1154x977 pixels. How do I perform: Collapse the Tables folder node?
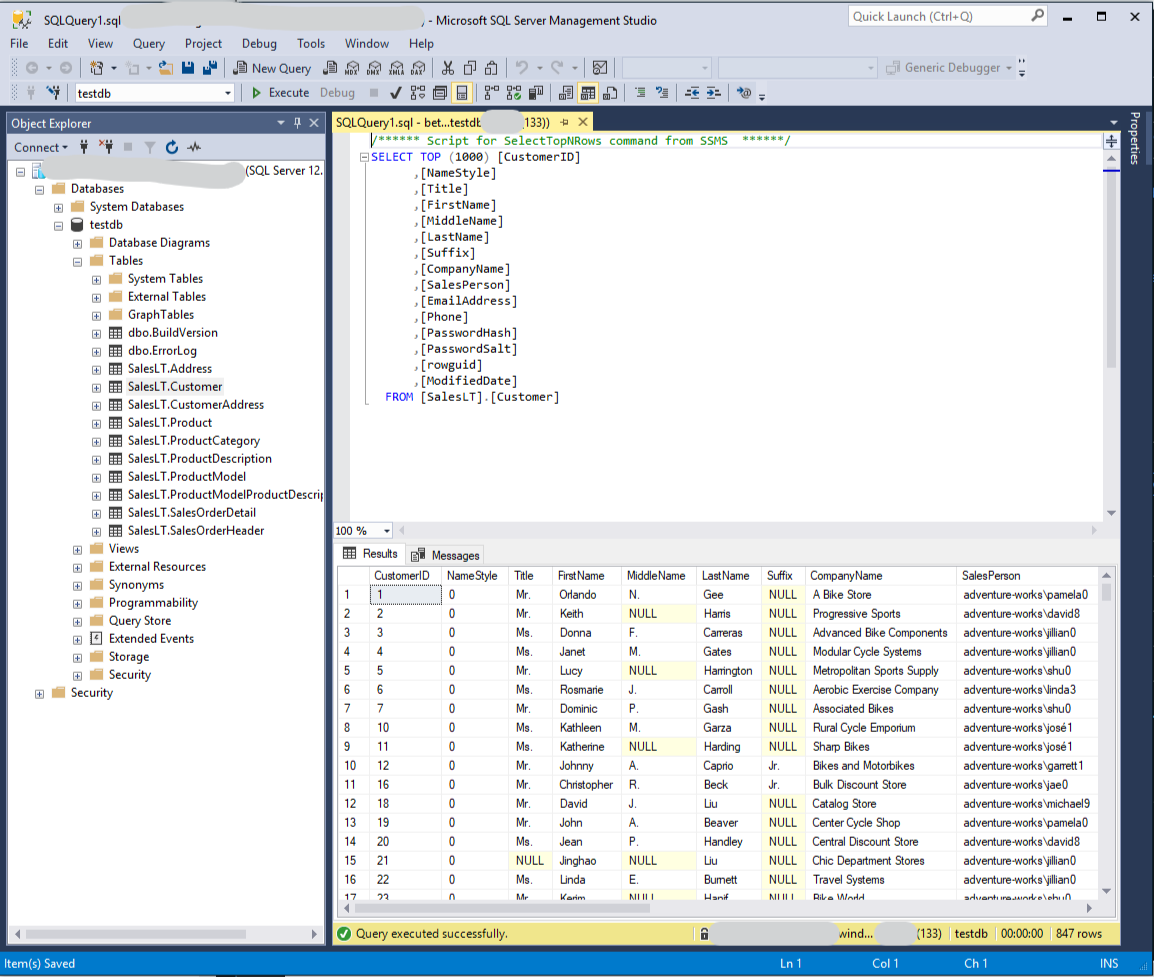pyautogui.click(x=77, y=261)
